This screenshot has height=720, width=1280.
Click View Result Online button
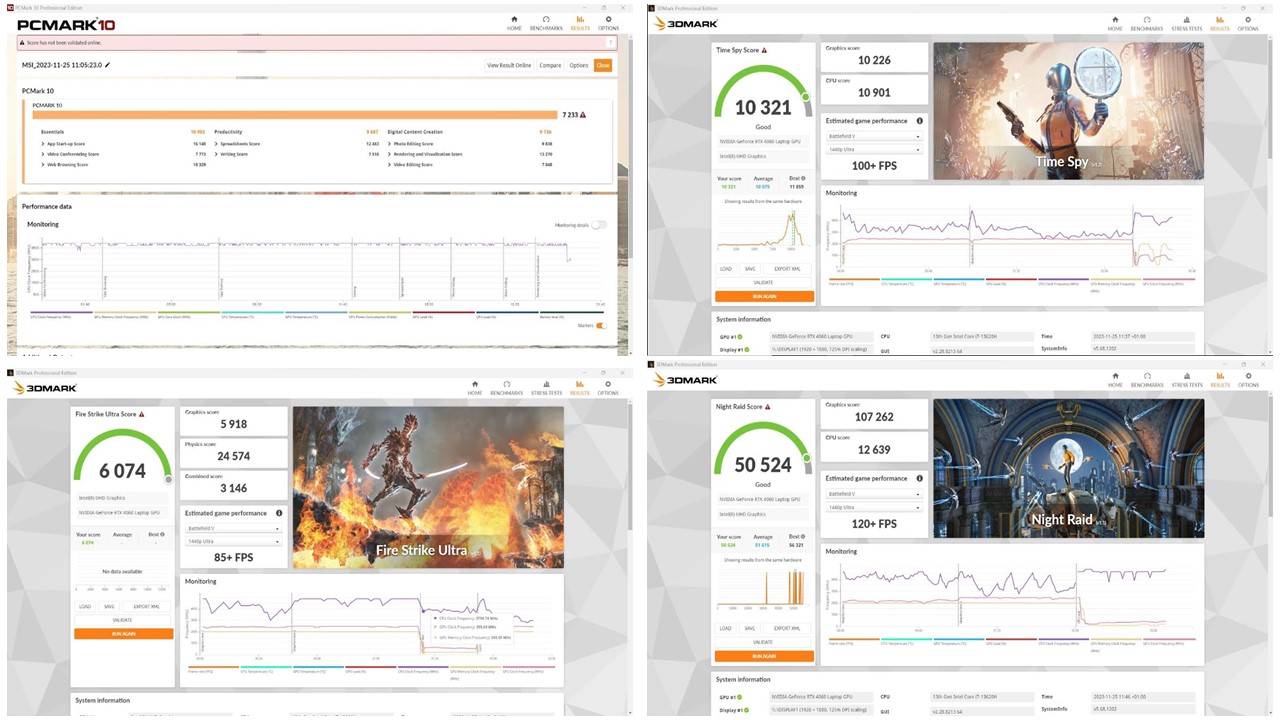click(x=509, y=65)
